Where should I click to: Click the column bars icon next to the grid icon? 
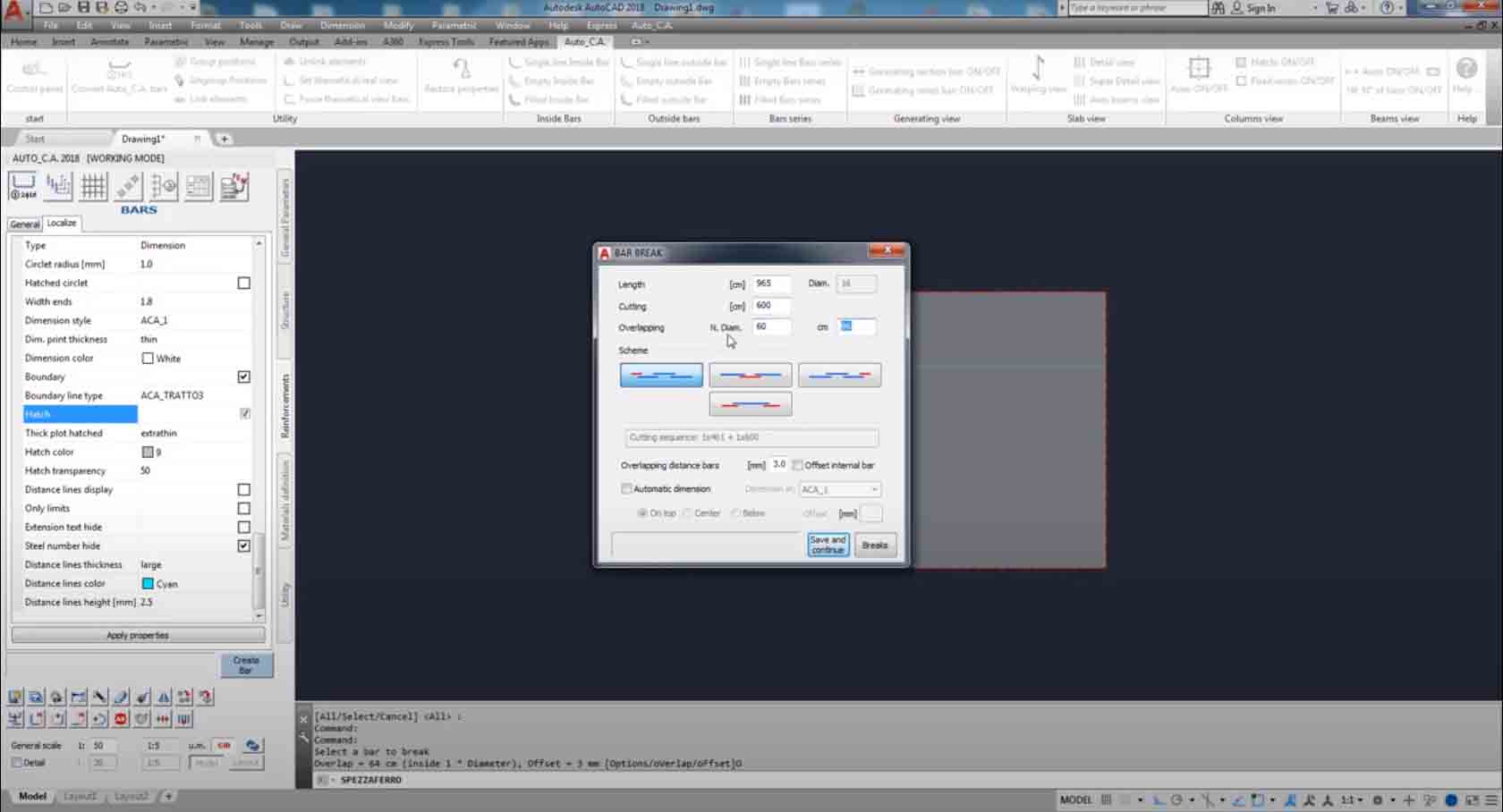click(58, 185)
